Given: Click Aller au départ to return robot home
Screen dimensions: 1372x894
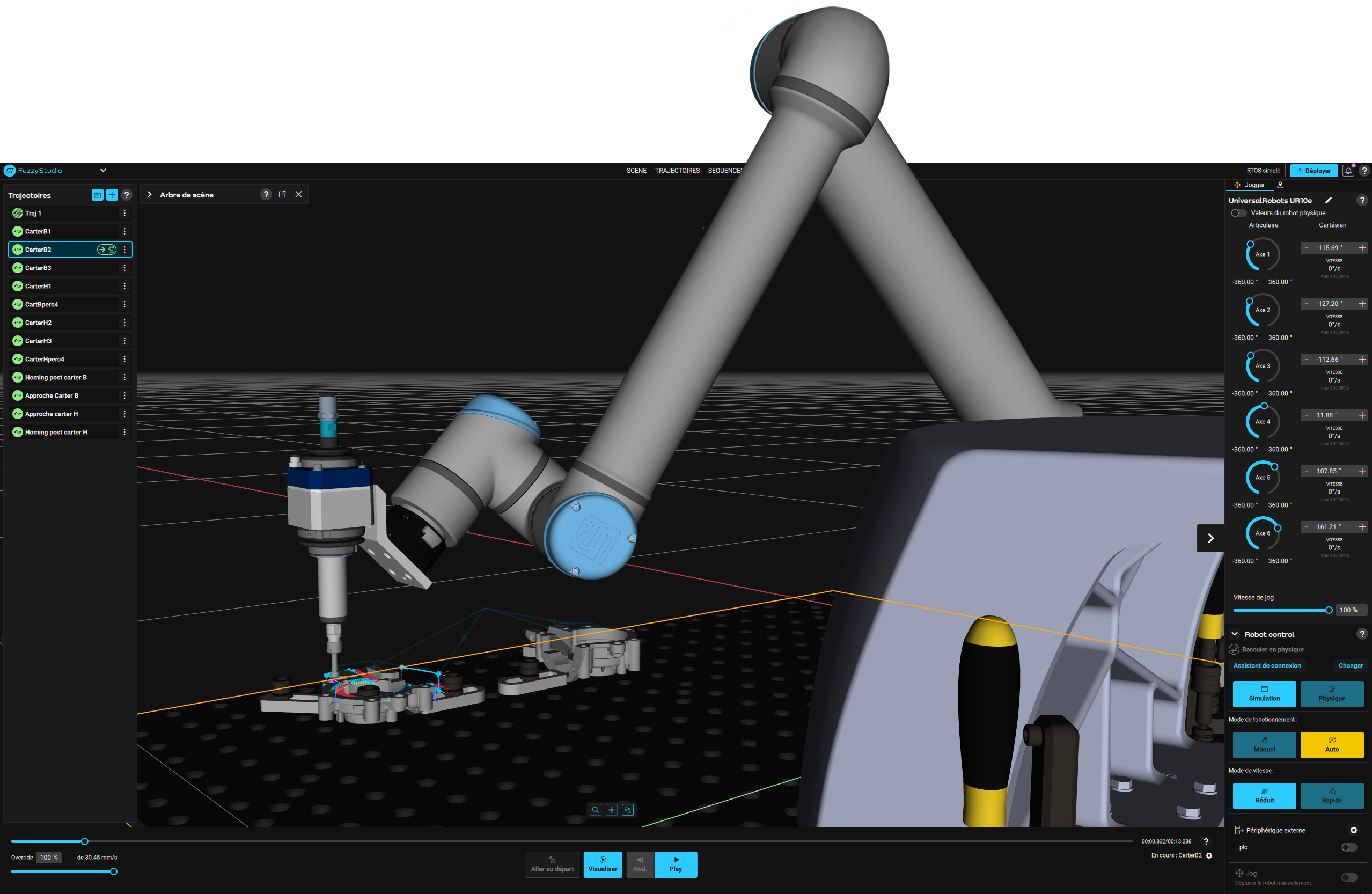Looking at the screenshot, I should click(552, 864).
